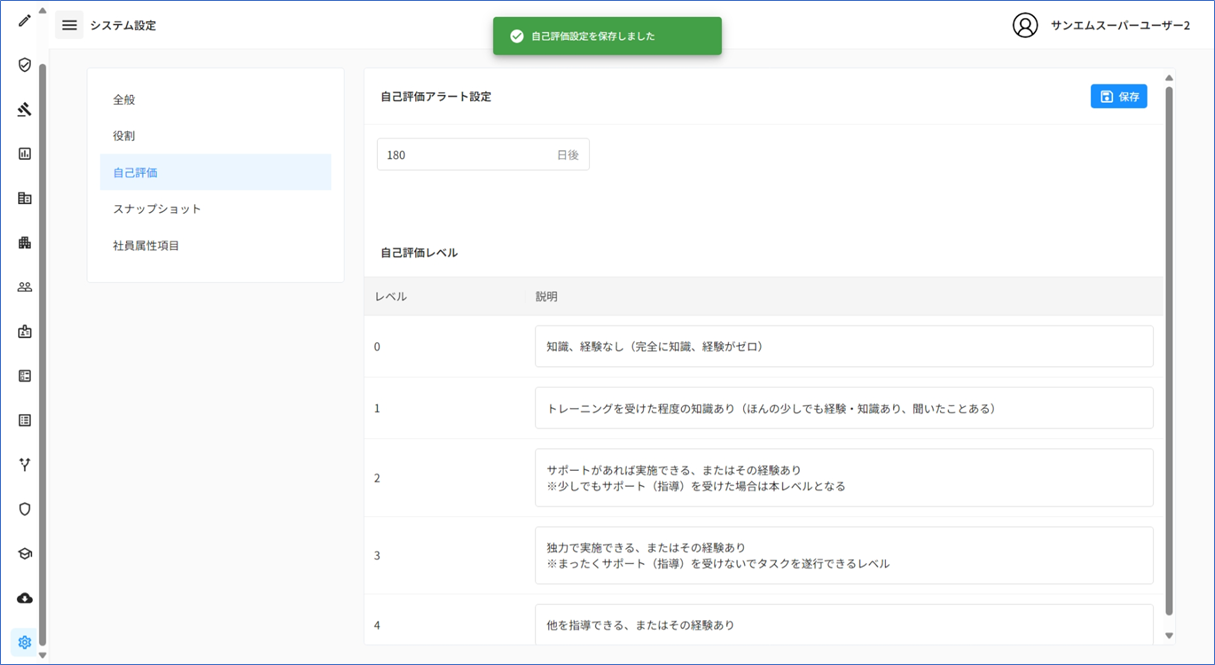This screenshot has width=1215, height=665.
Task: Click the 180 日後 alert days field
Action: coord(483,155)
